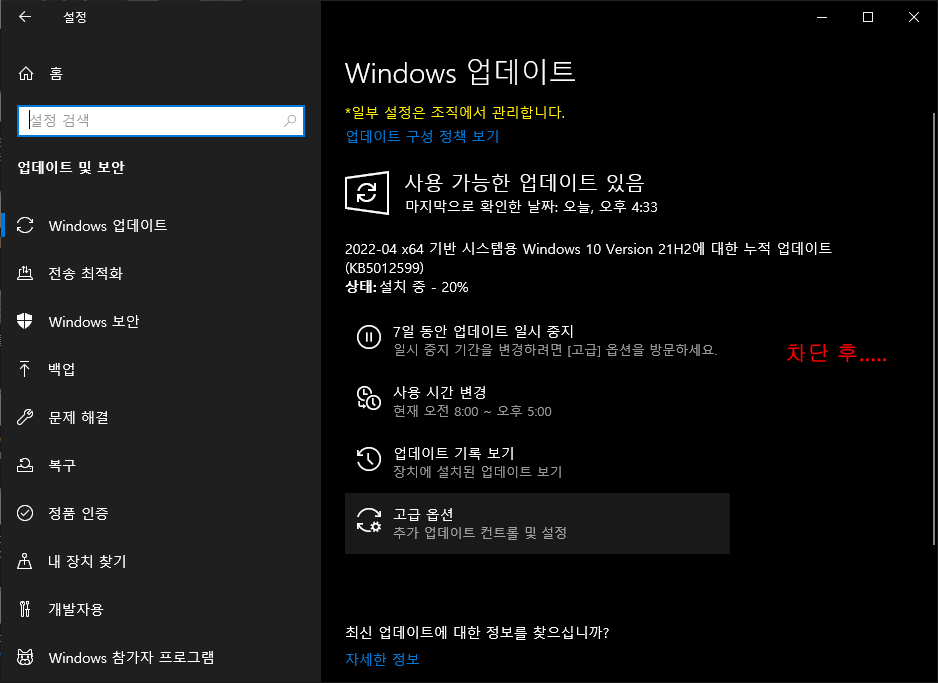Click 현재 오전 8:00 ~ 오후 5:00 text

pos(472,411)
